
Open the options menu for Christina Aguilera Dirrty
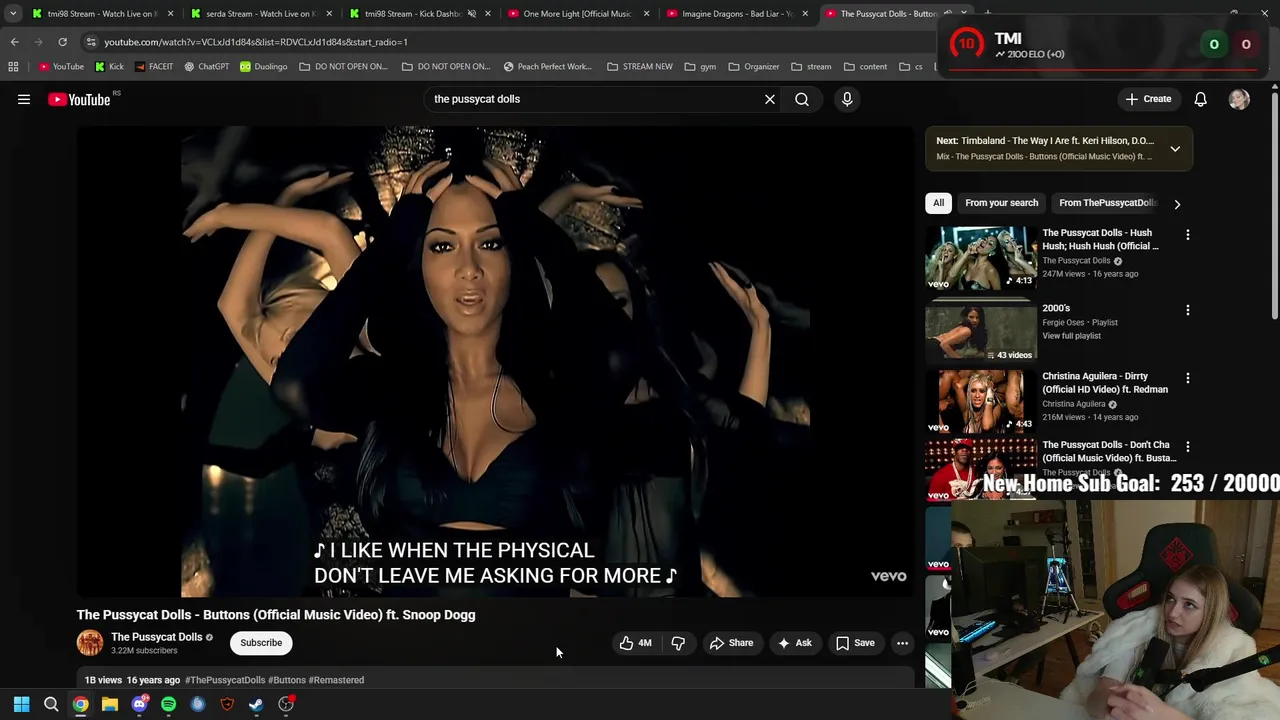coord(1188,378)
